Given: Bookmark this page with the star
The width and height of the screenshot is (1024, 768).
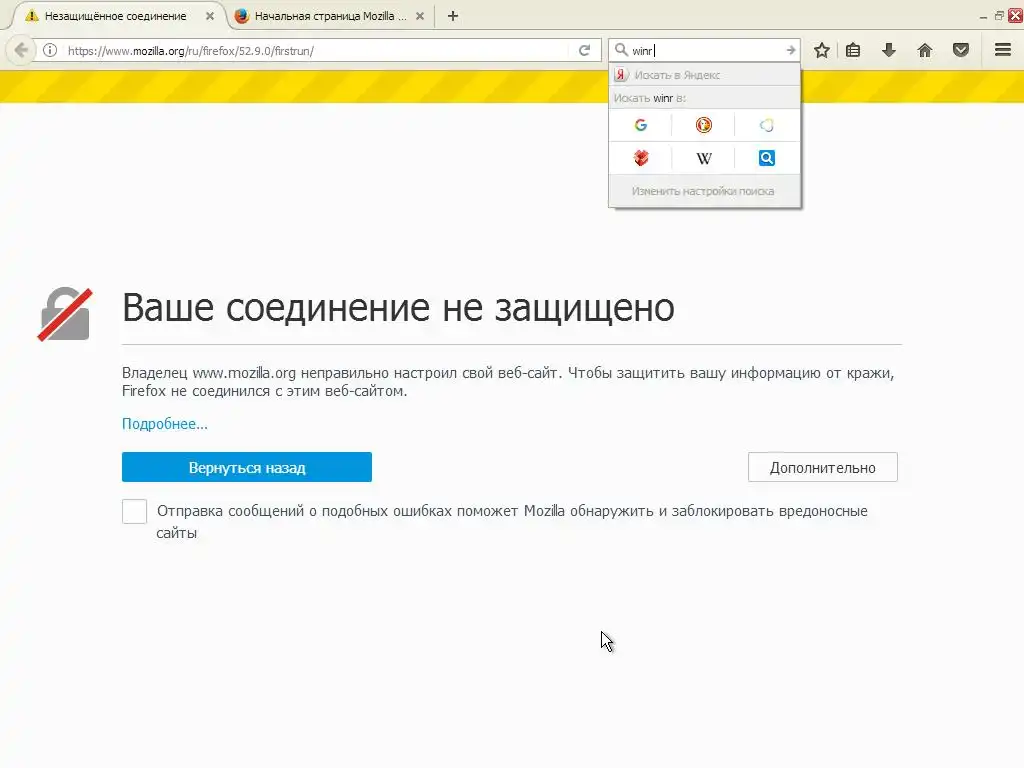Looking at the screenshot, I should [x=822, y=50].
